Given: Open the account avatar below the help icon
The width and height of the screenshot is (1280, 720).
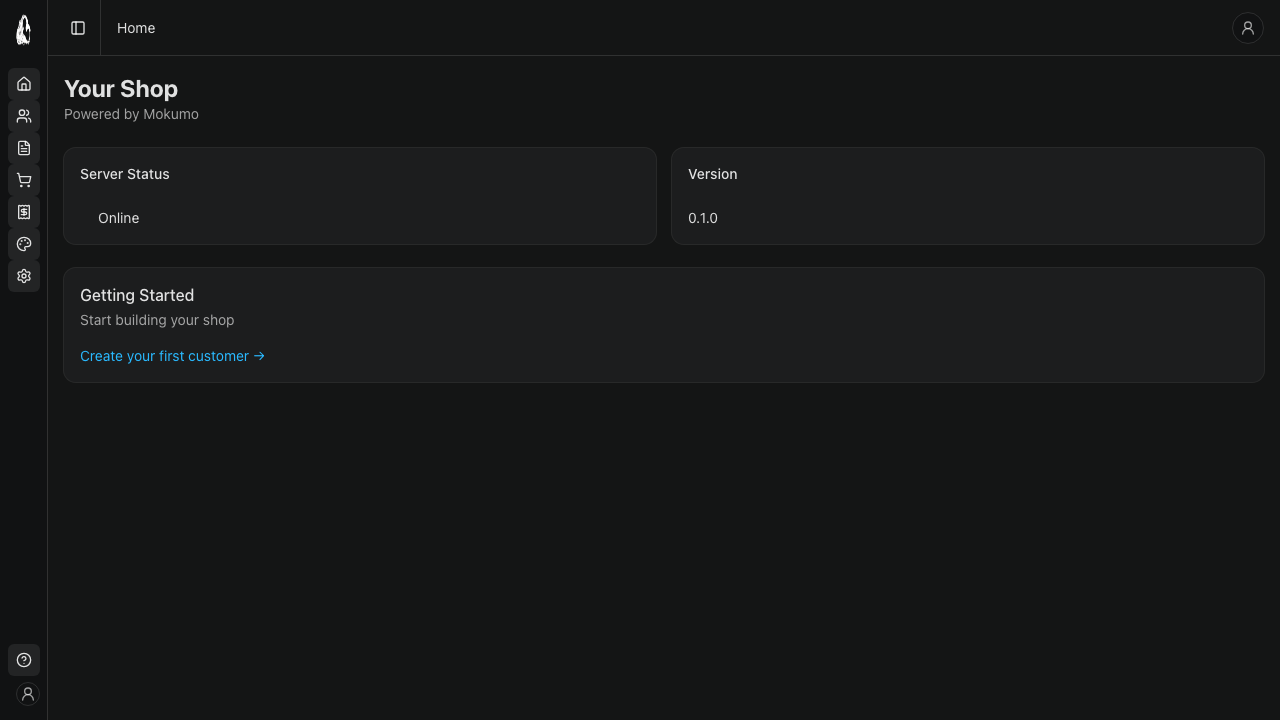Looking at the screenshot, I should coord(28,694).
